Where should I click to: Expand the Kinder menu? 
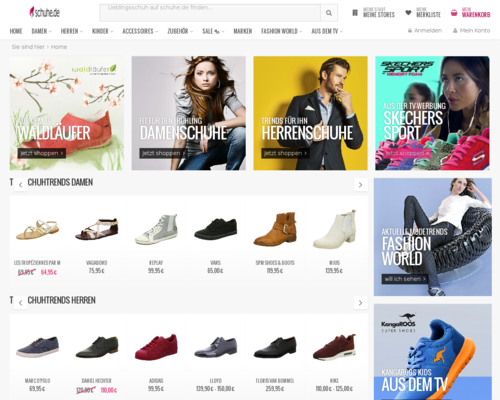(102, 31)
